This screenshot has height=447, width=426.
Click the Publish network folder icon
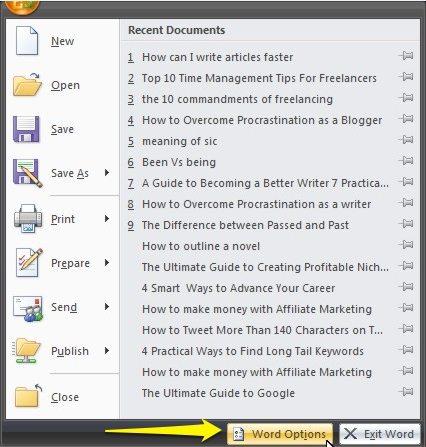tap(27, 351)
